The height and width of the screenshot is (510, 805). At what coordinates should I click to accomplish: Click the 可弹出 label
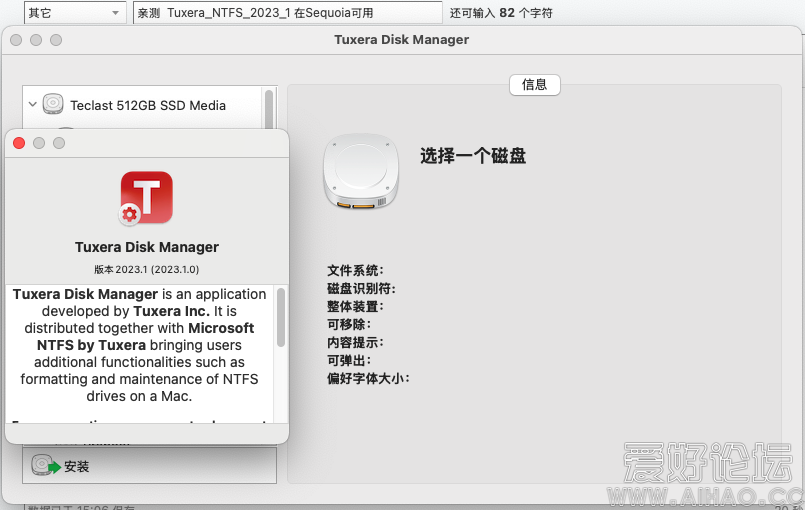(x=349, y=361)
